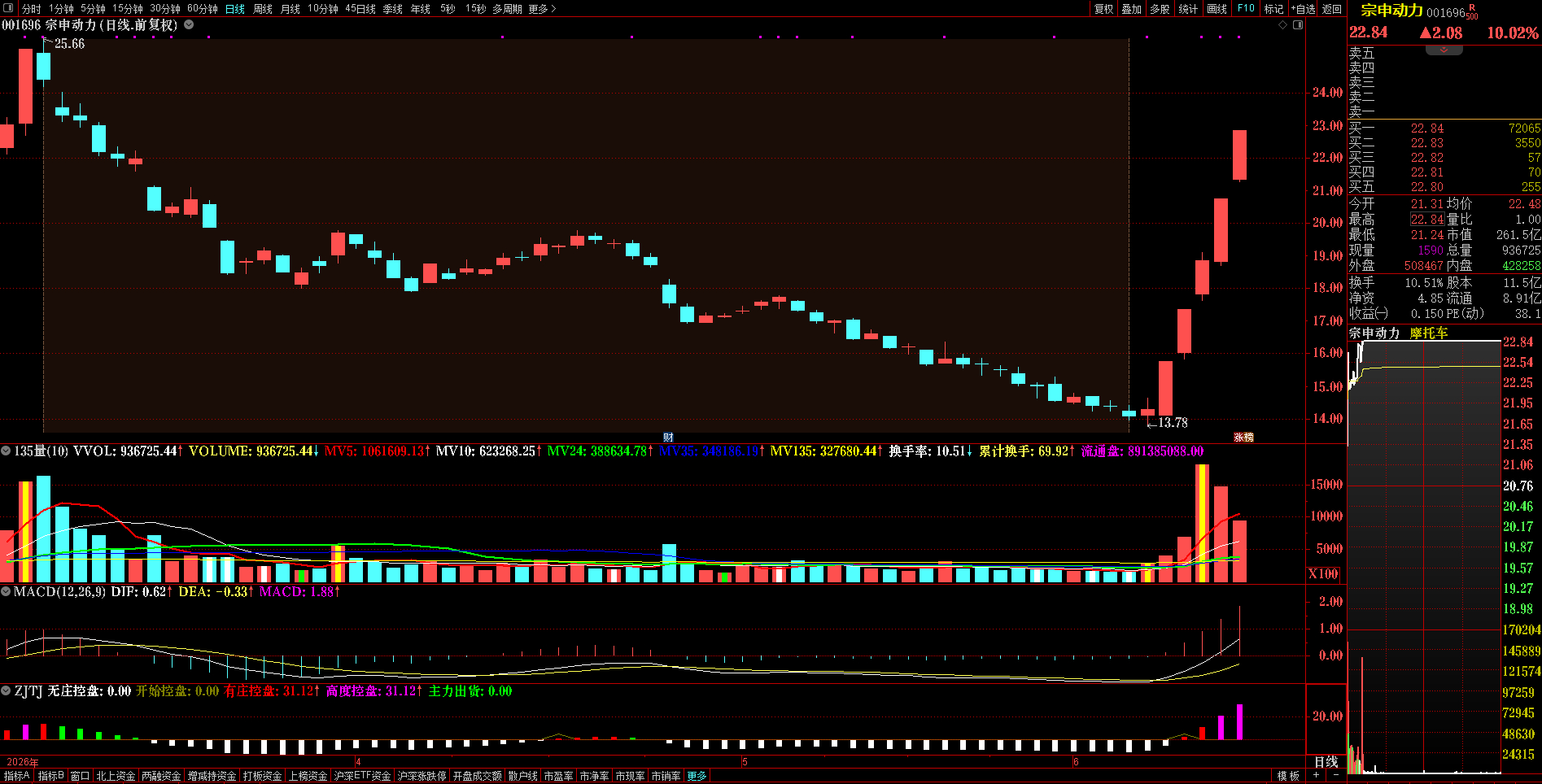Image resolution: width=1542 pixels, height=784 pixels.
Task: Toggle the ZJTJ indicator circle
Action: pyautogui.click(x=6, y=690)
